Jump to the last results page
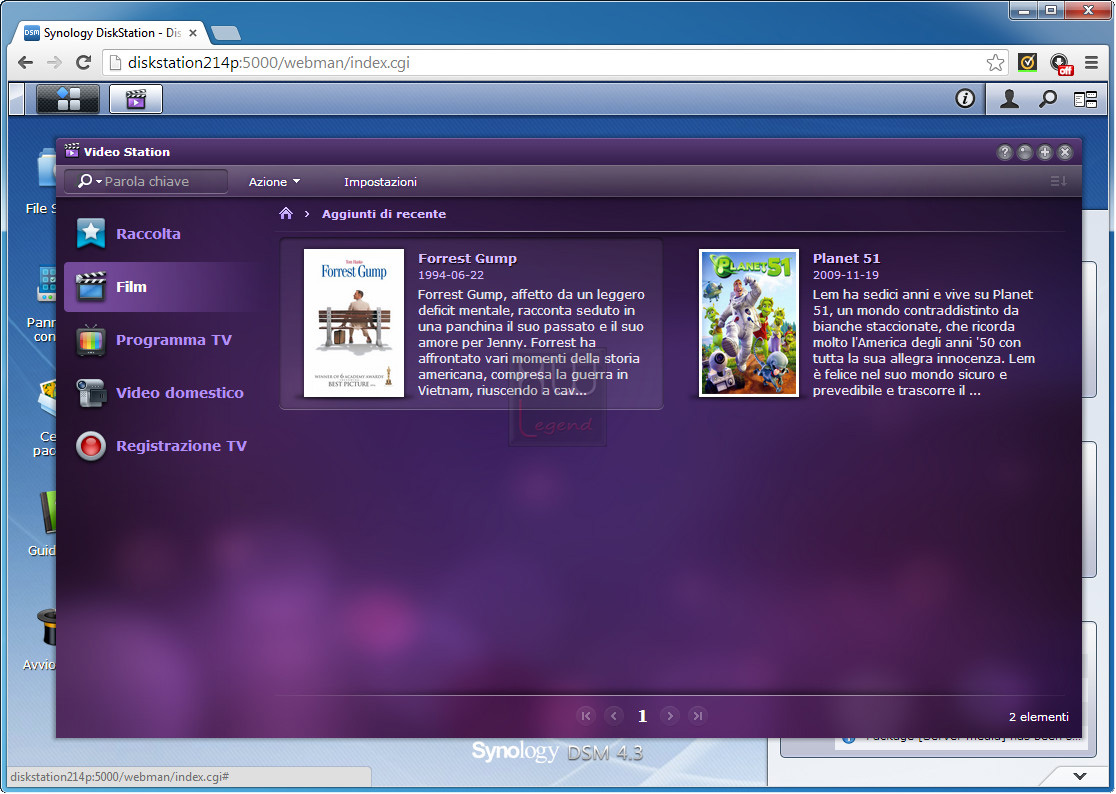Image resolution: width=1116 pixels, height=794 pixels. [698, 716]
